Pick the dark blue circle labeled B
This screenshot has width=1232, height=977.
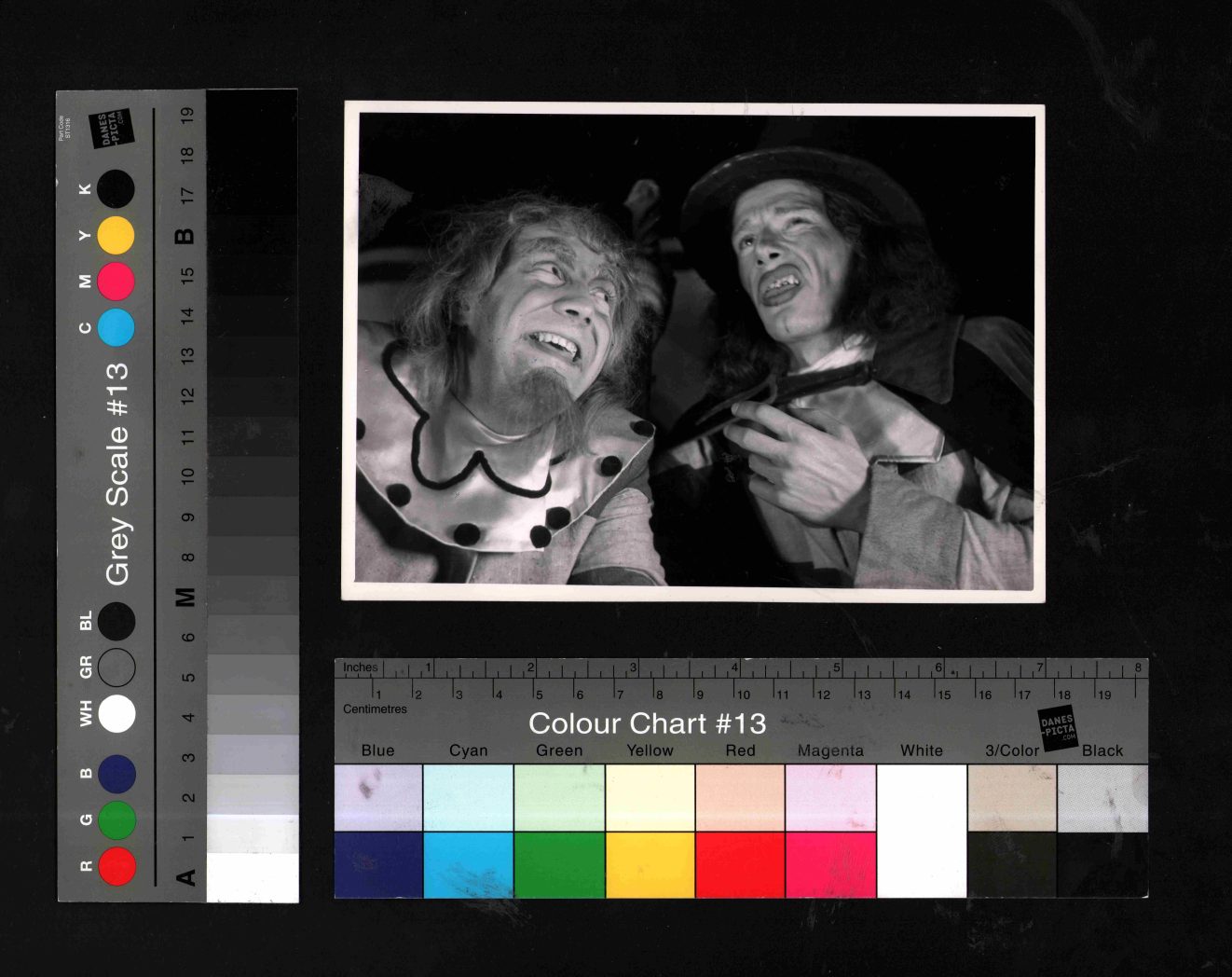click(x=117, y=774)
